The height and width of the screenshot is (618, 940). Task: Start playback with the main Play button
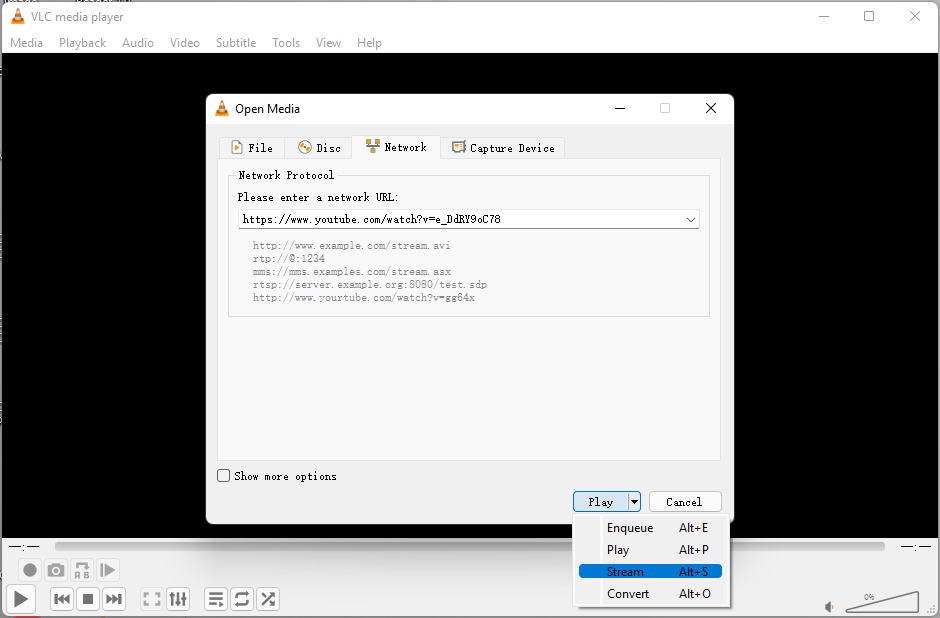pyautogui.click(x=21, y=599)
